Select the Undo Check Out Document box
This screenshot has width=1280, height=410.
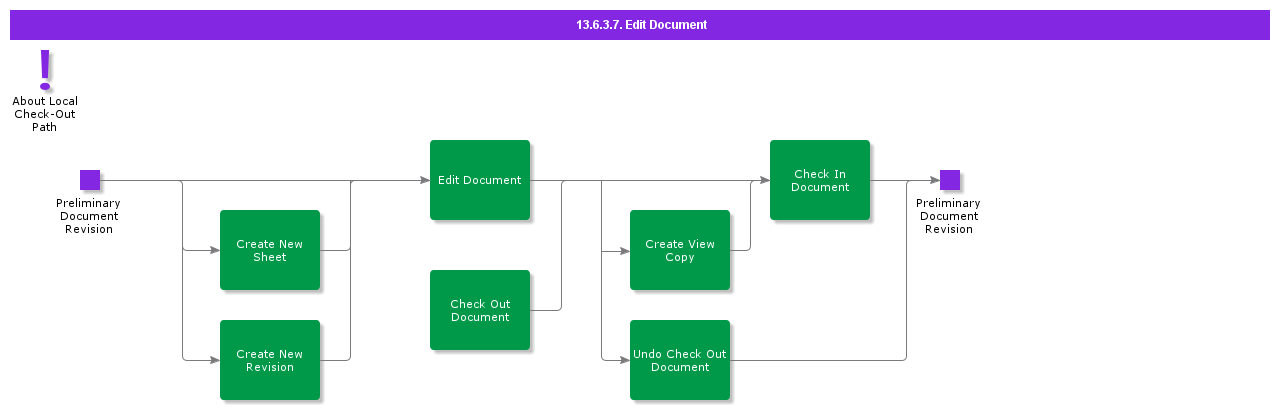point(680,360)
